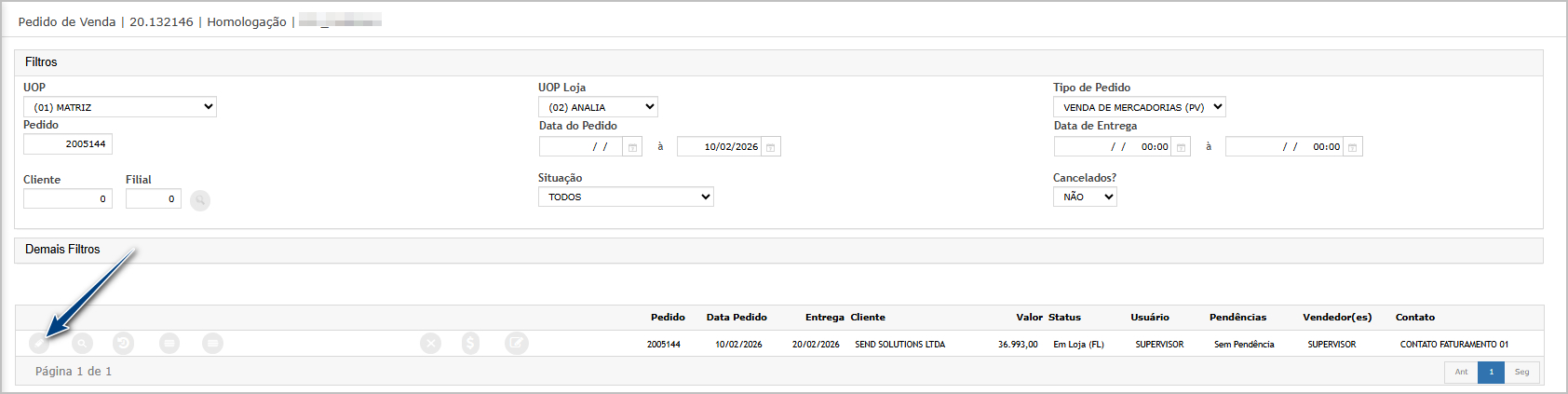Open the Cancelados dropdown
This screenshot has height=394, width=1568.
point(1085,197)
